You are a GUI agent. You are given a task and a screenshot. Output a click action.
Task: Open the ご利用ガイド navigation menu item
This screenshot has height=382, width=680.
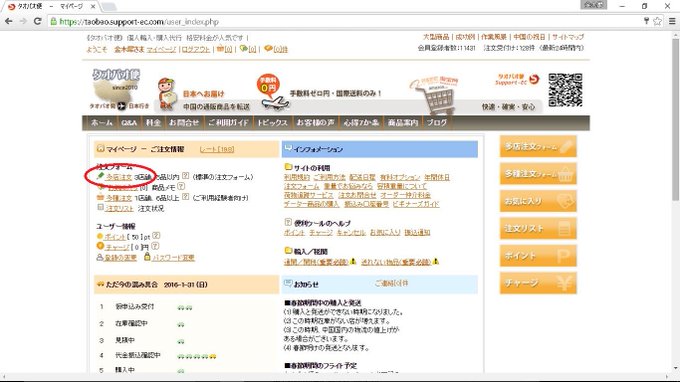228,123
